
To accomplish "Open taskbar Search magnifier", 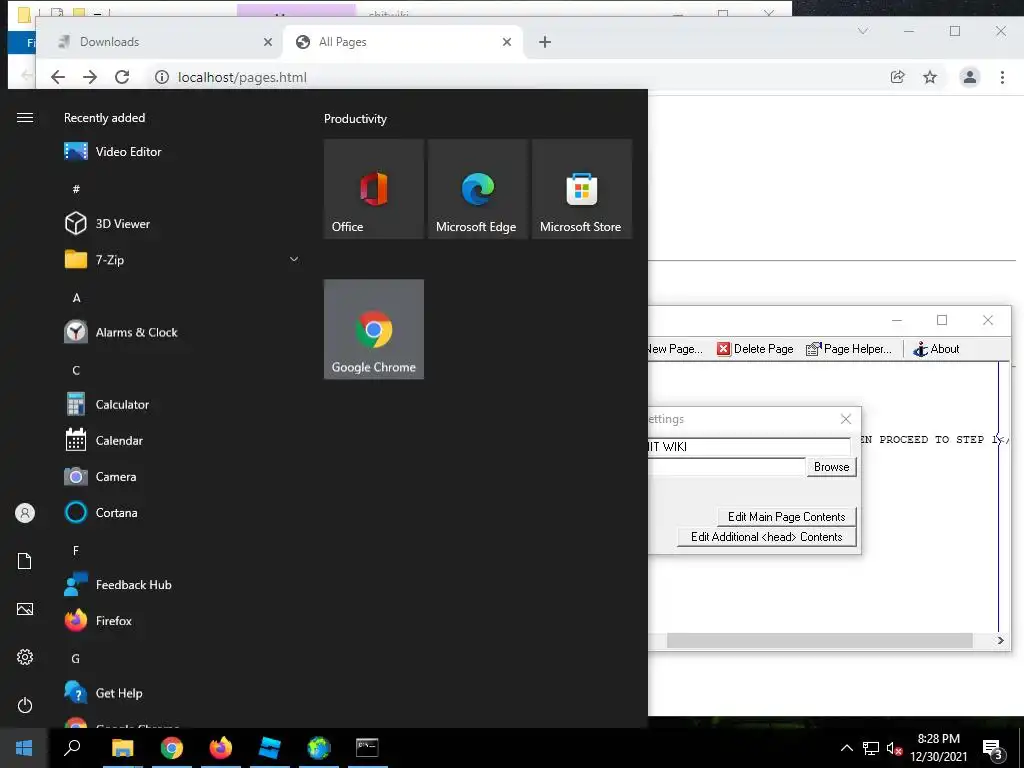I will [x=72, y=748].
